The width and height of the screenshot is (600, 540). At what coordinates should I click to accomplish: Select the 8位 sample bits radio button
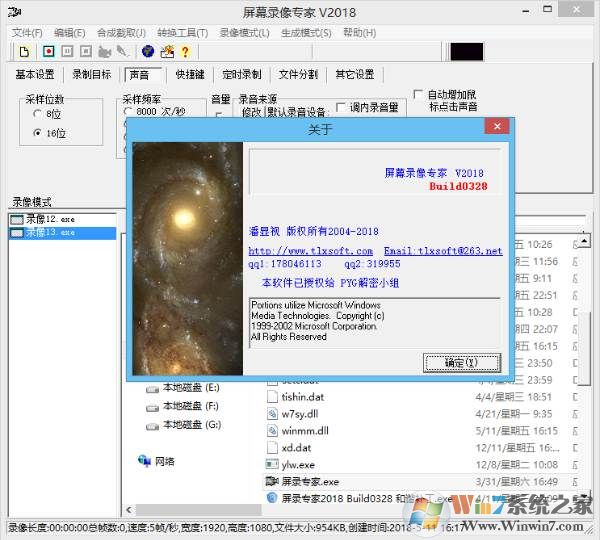point(37,114)
